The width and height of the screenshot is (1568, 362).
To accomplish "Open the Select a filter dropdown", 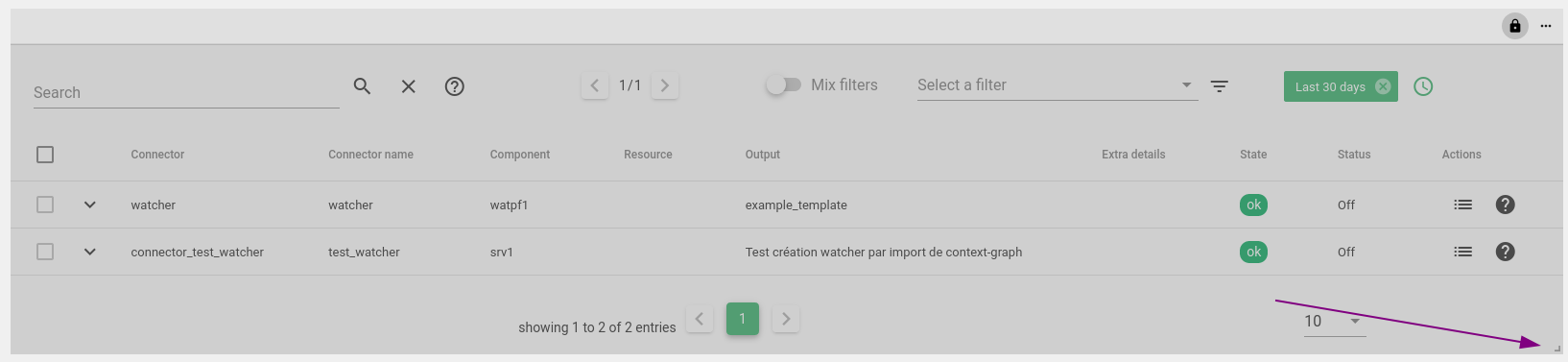I will pyautogui.click(x=1057, y=85).
